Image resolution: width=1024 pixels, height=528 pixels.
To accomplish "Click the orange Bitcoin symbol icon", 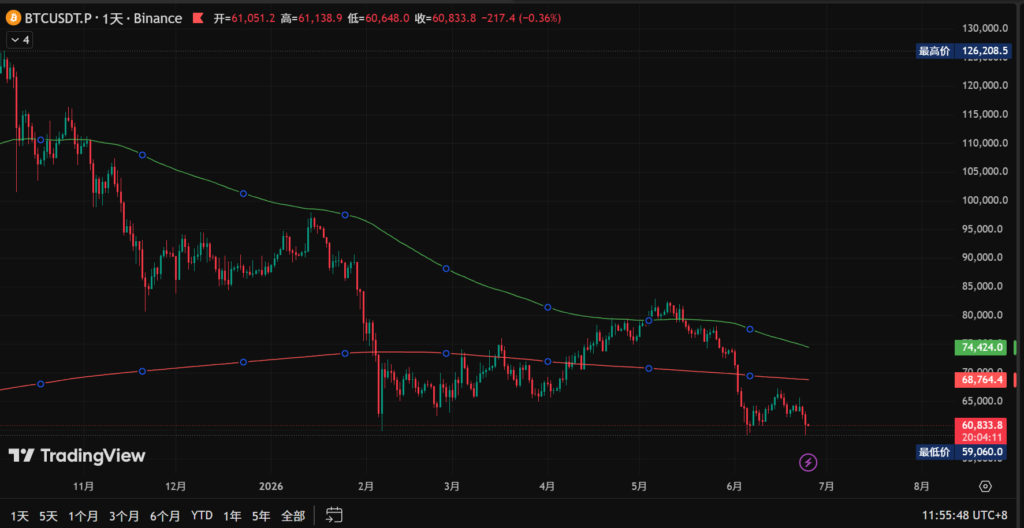I will tap(12, 18).
